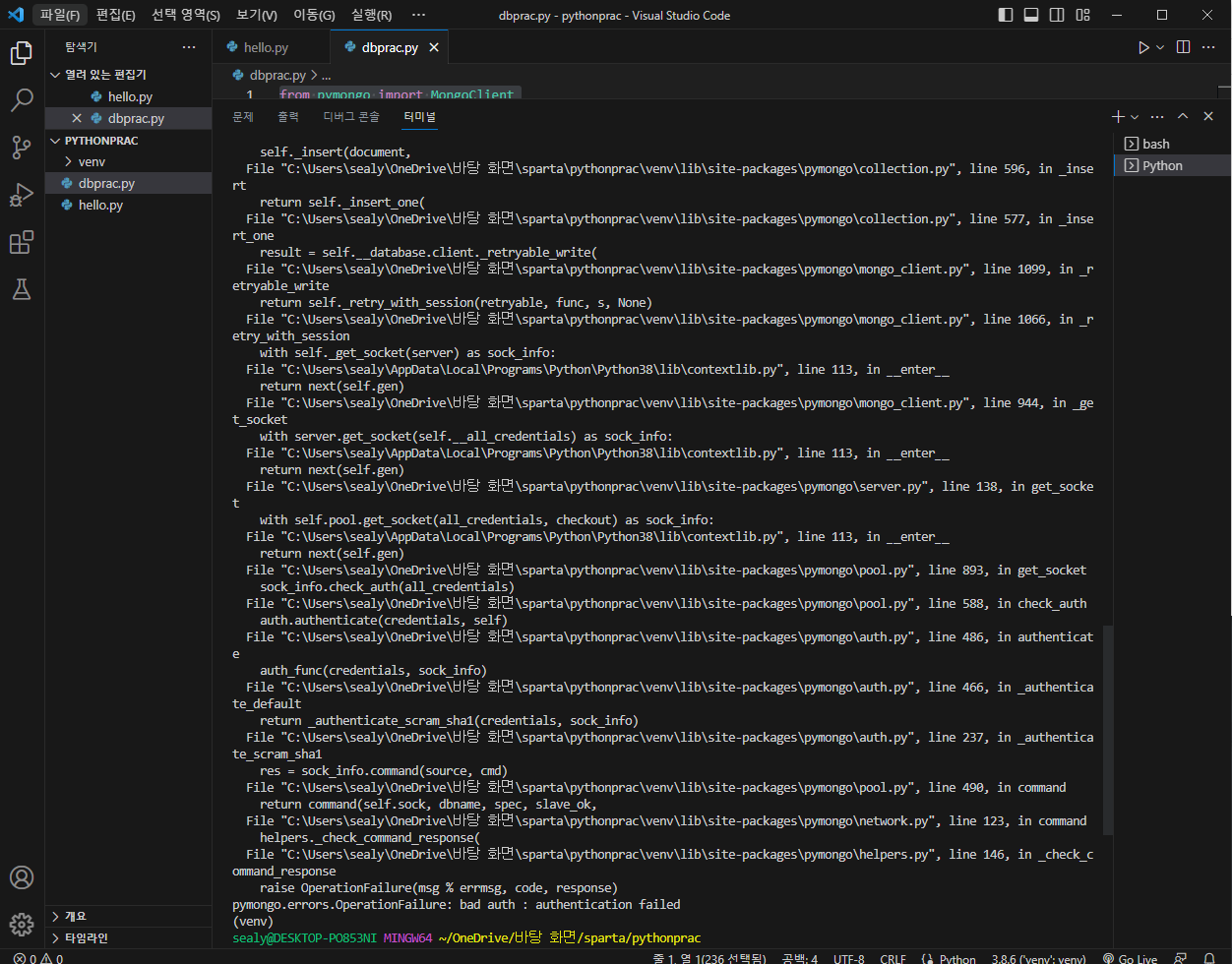Click Go Live in status bar
The width and height of the screenshot is (1232, 964).
[1130, 958]
